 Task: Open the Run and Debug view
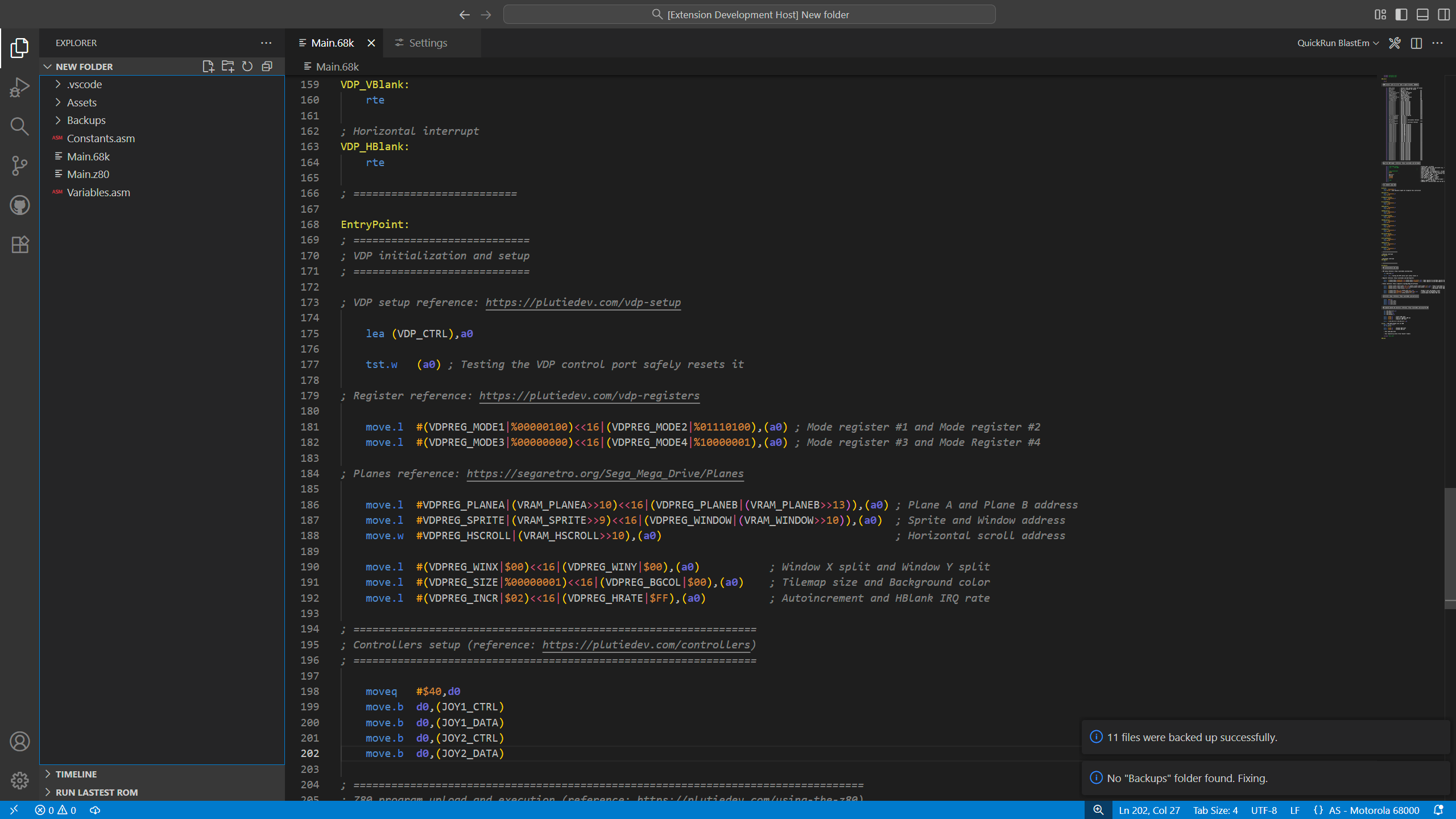point(19,88)
